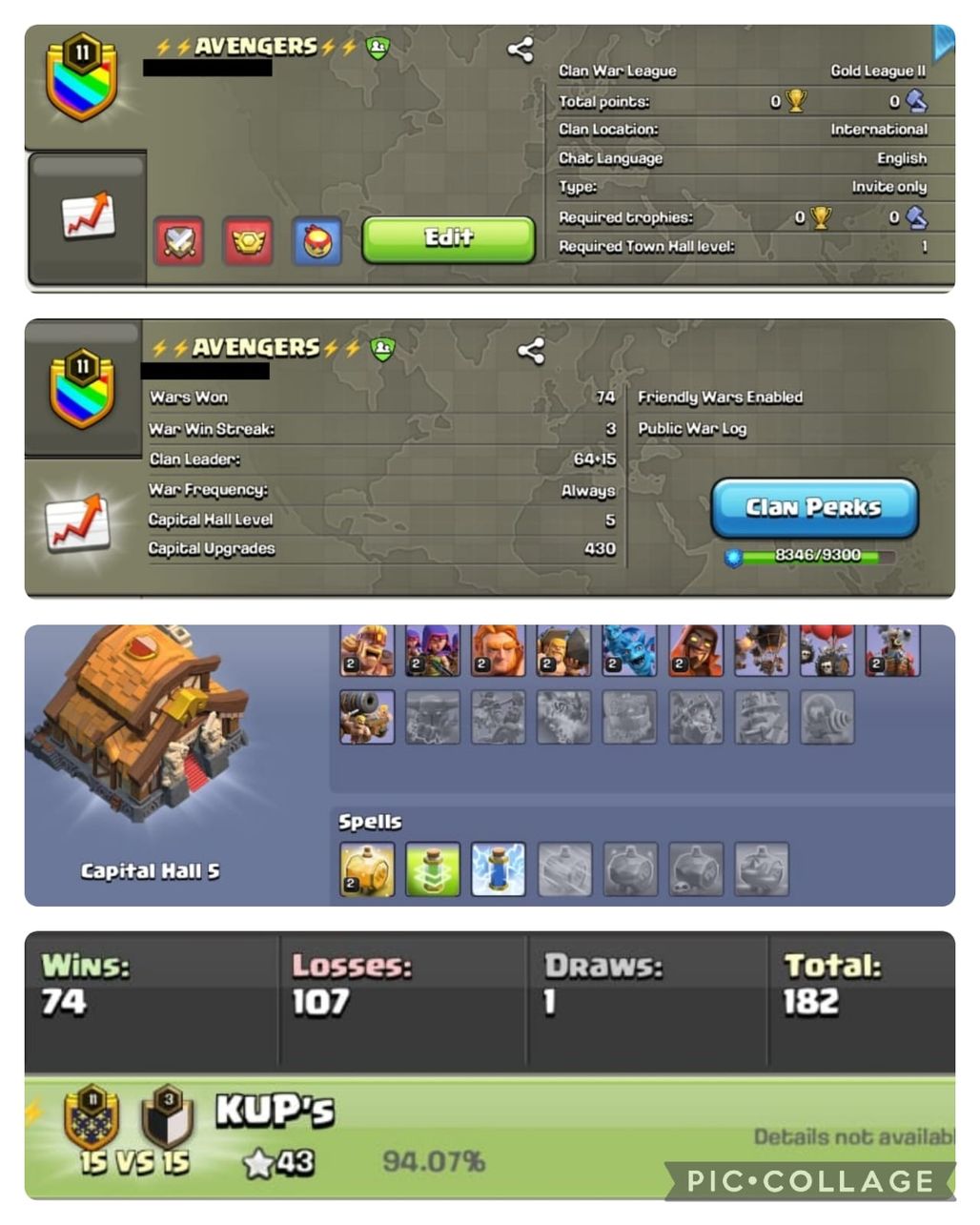Click the clan XP progress bar 8346/9300

[x=812, y=556]
